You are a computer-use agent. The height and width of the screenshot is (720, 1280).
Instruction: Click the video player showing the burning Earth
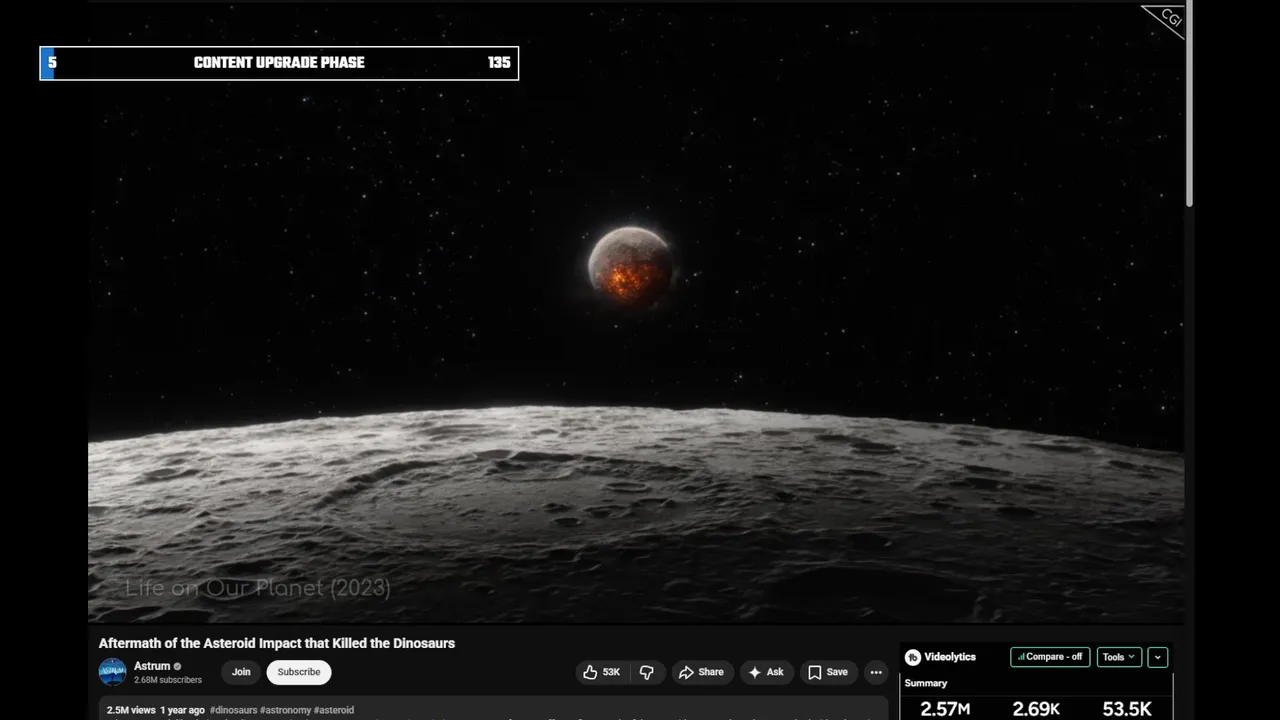(x=636, y=312)
